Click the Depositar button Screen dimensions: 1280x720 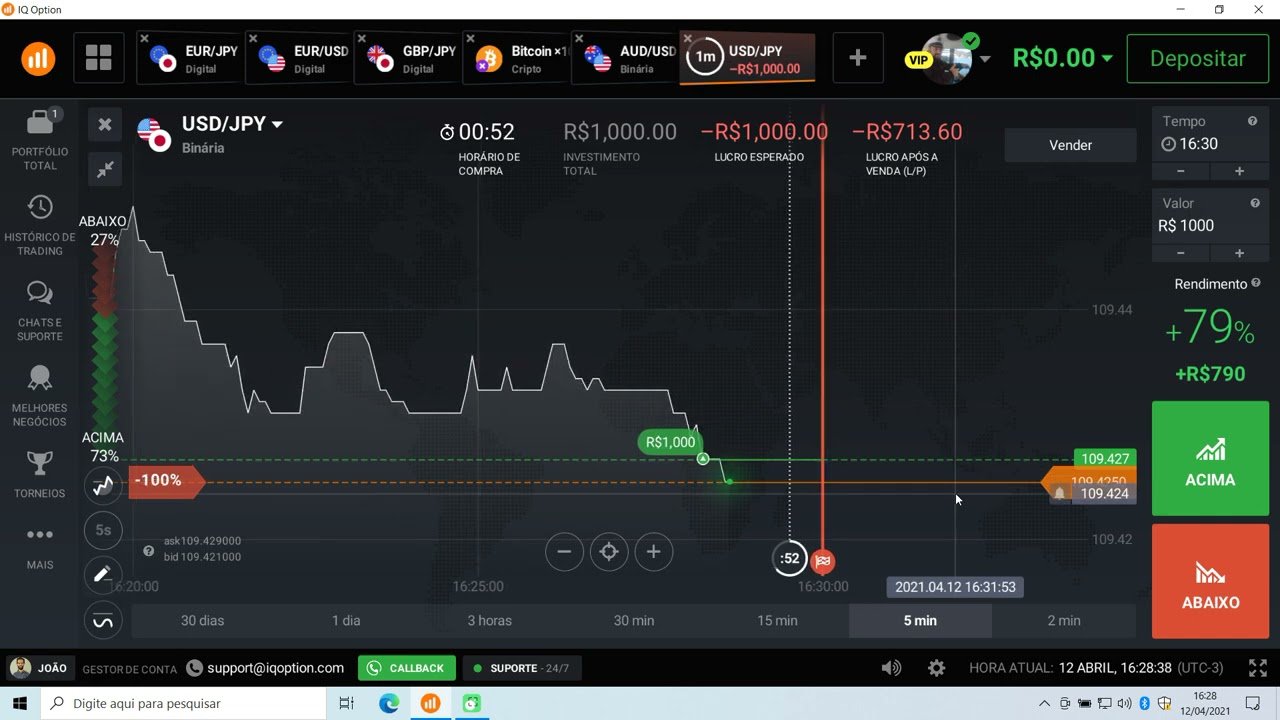pos(1197,58)
